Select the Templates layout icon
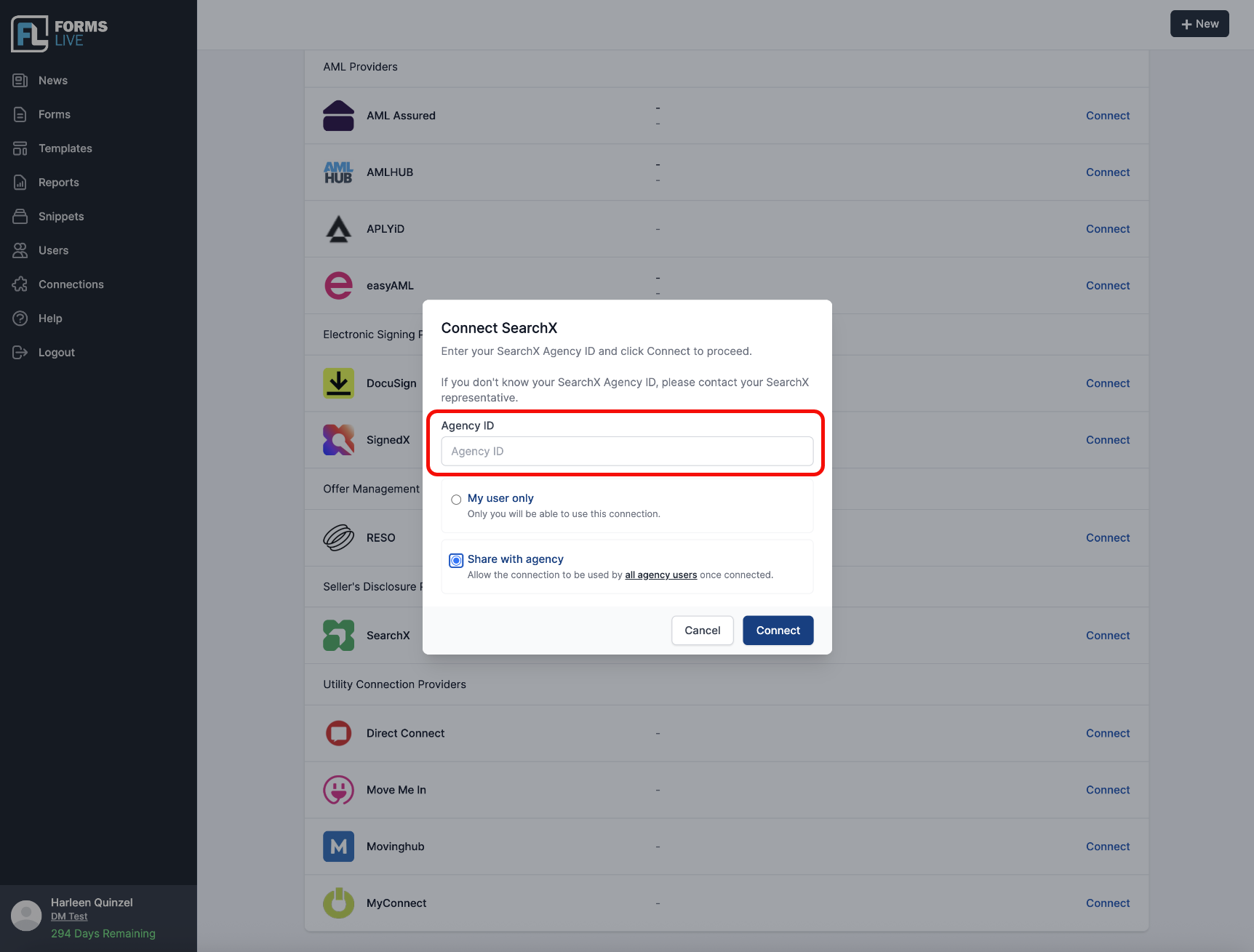 pos(20,148)
